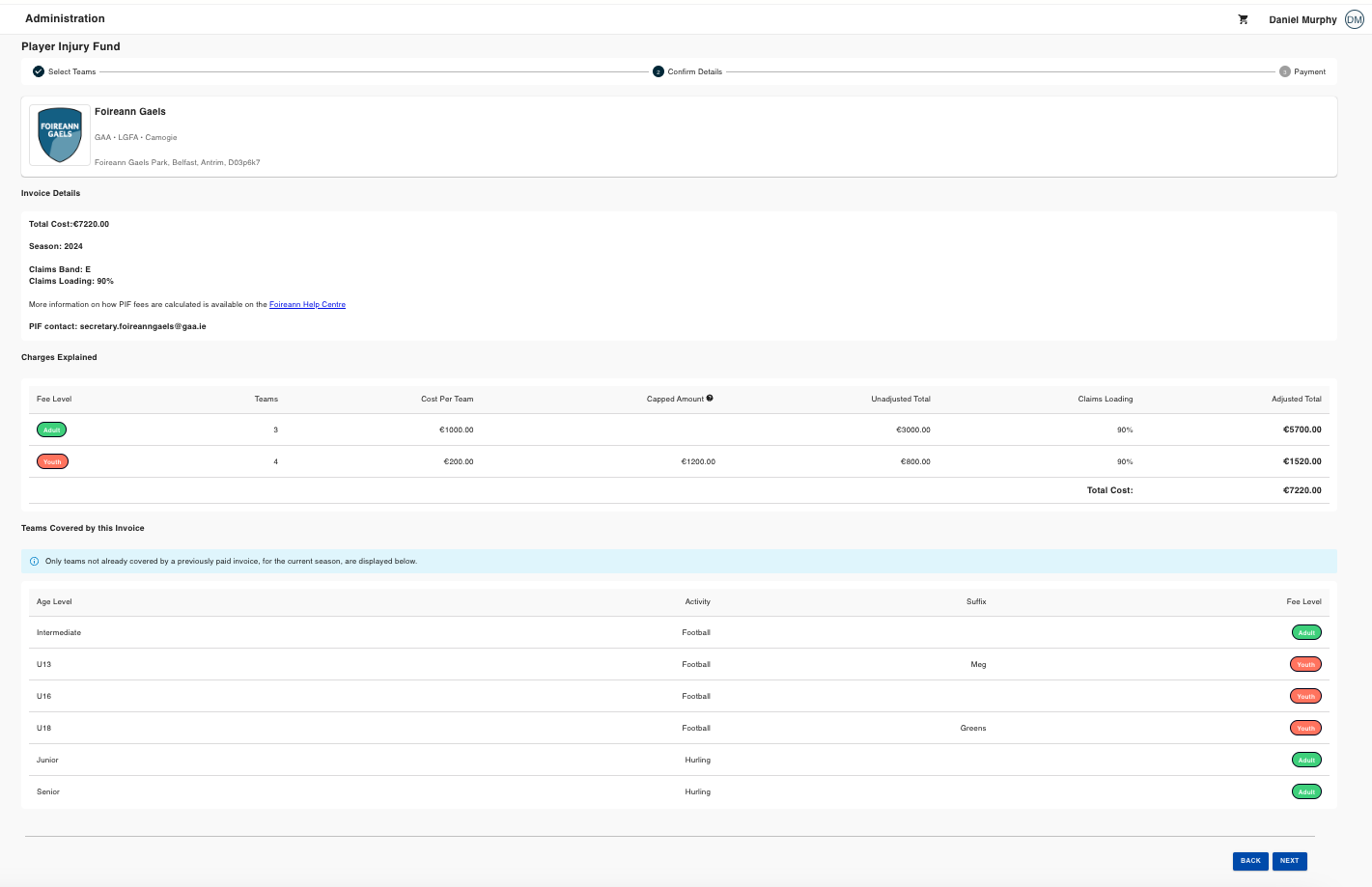This screenshot has width=1372, height=887.
Task: Click the Meg suffix value
Action: (978, 664)
